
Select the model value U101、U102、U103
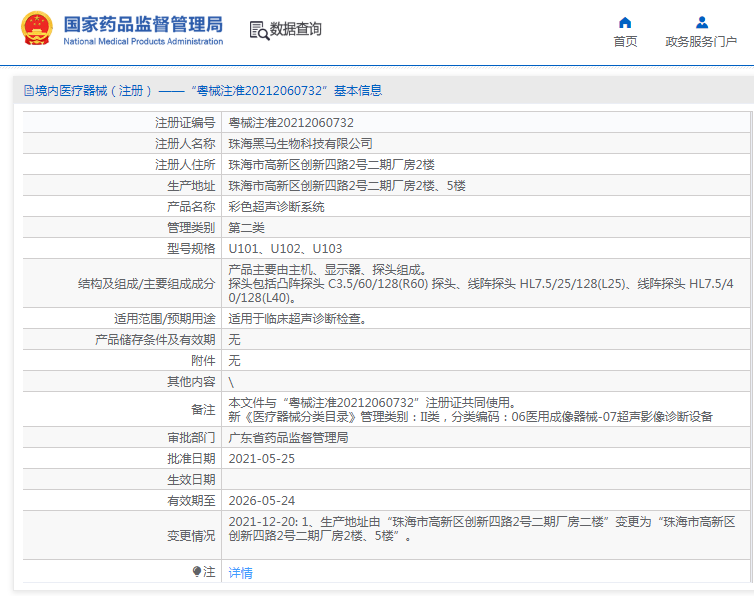coord(285,249)
